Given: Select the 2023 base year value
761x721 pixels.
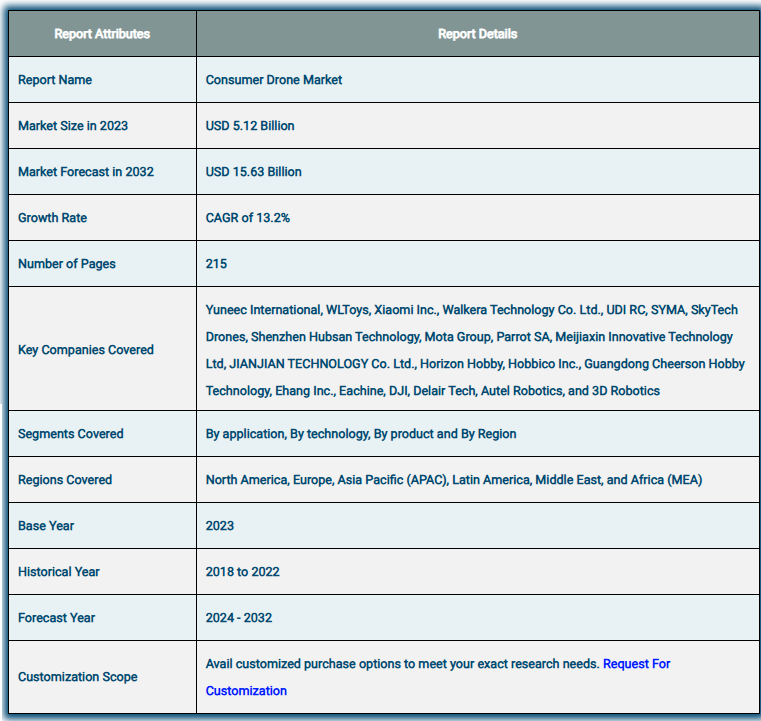Looking at the screenshot, I should coord(219,526).
